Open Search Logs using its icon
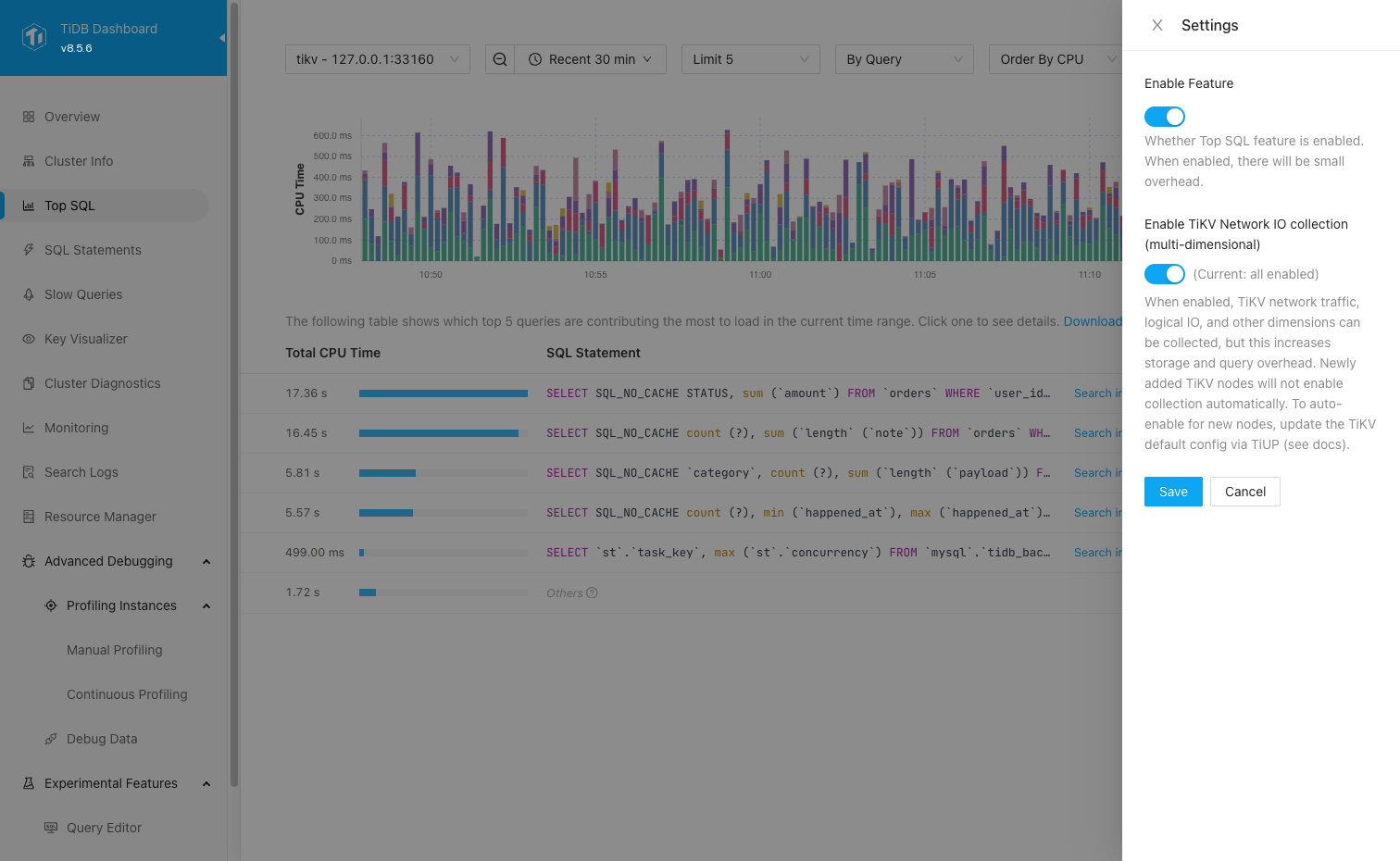 tap(28, 472)
